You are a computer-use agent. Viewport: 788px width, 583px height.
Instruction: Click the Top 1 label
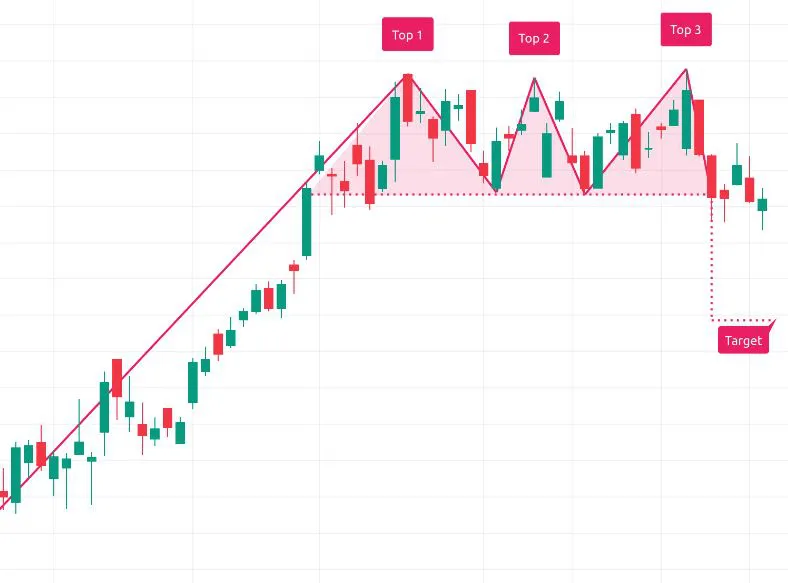coord(407,35)
